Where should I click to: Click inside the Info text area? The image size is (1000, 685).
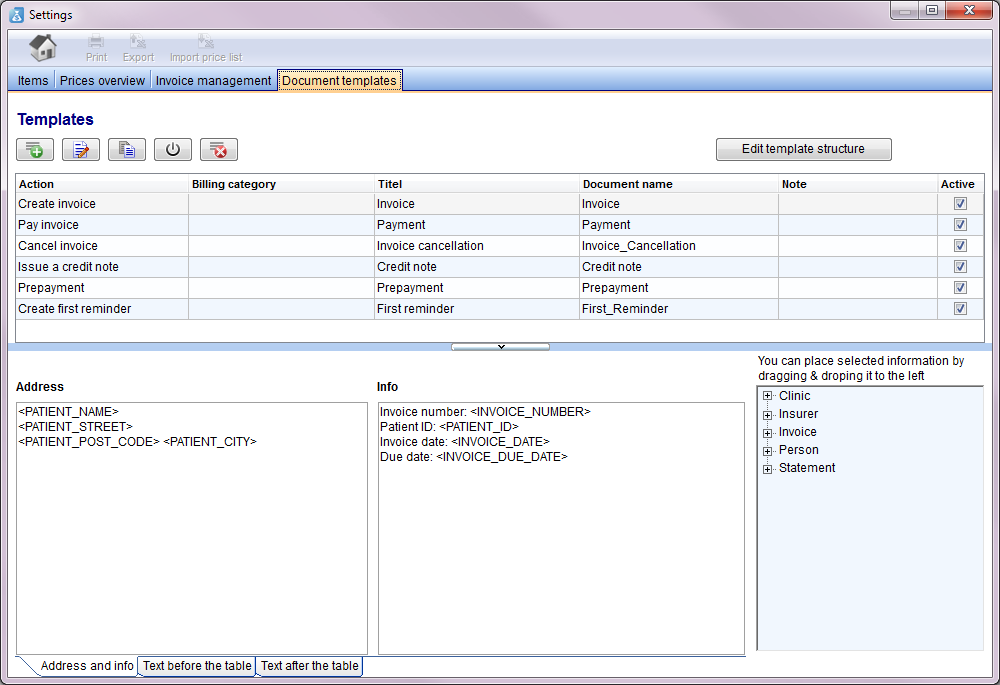561,528
